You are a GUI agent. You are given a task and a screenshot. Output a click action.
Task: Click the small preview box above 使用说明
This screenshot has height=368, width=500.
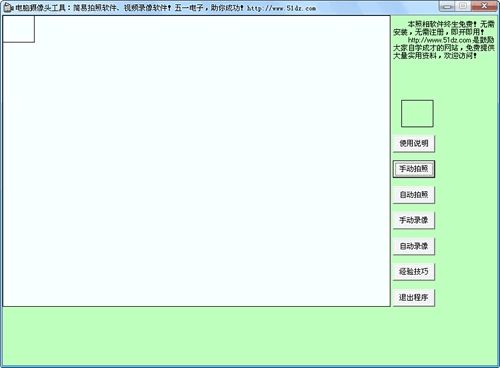pos(417,114)
